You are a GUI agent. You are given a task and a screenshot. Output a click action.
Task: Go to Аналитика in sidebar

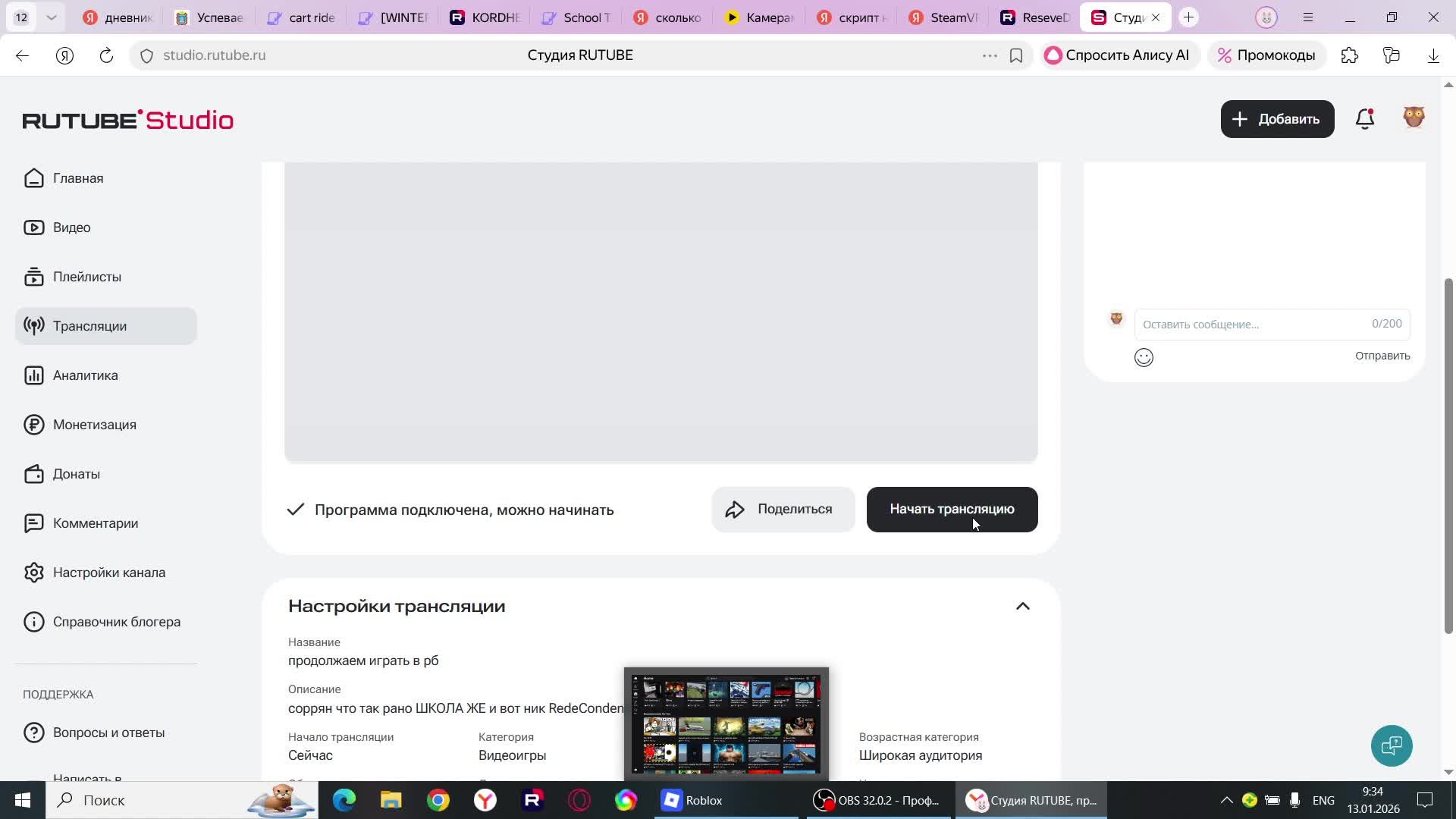tap(85, 375)
